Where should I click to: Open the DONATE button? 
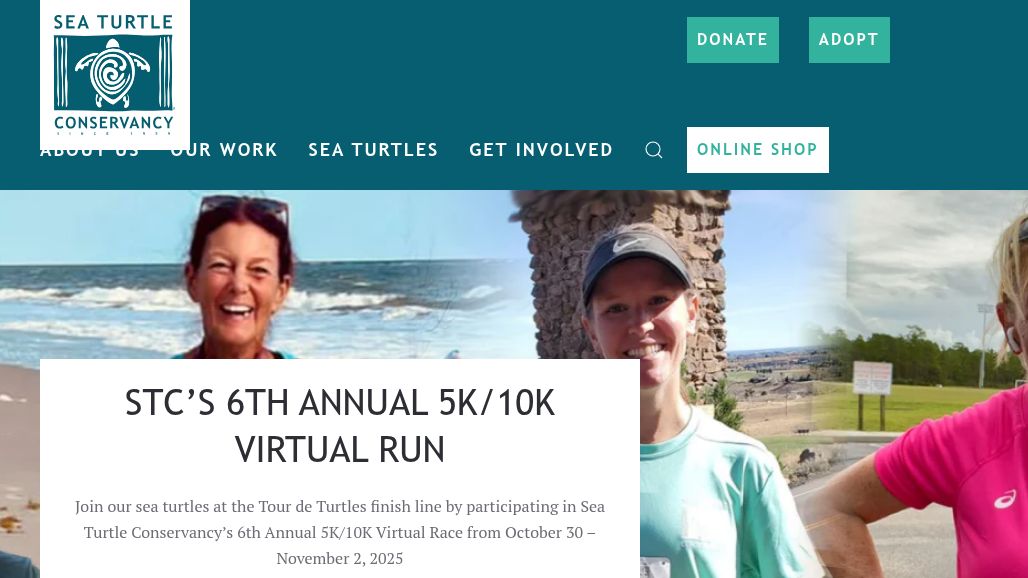[x=732, y=40]
